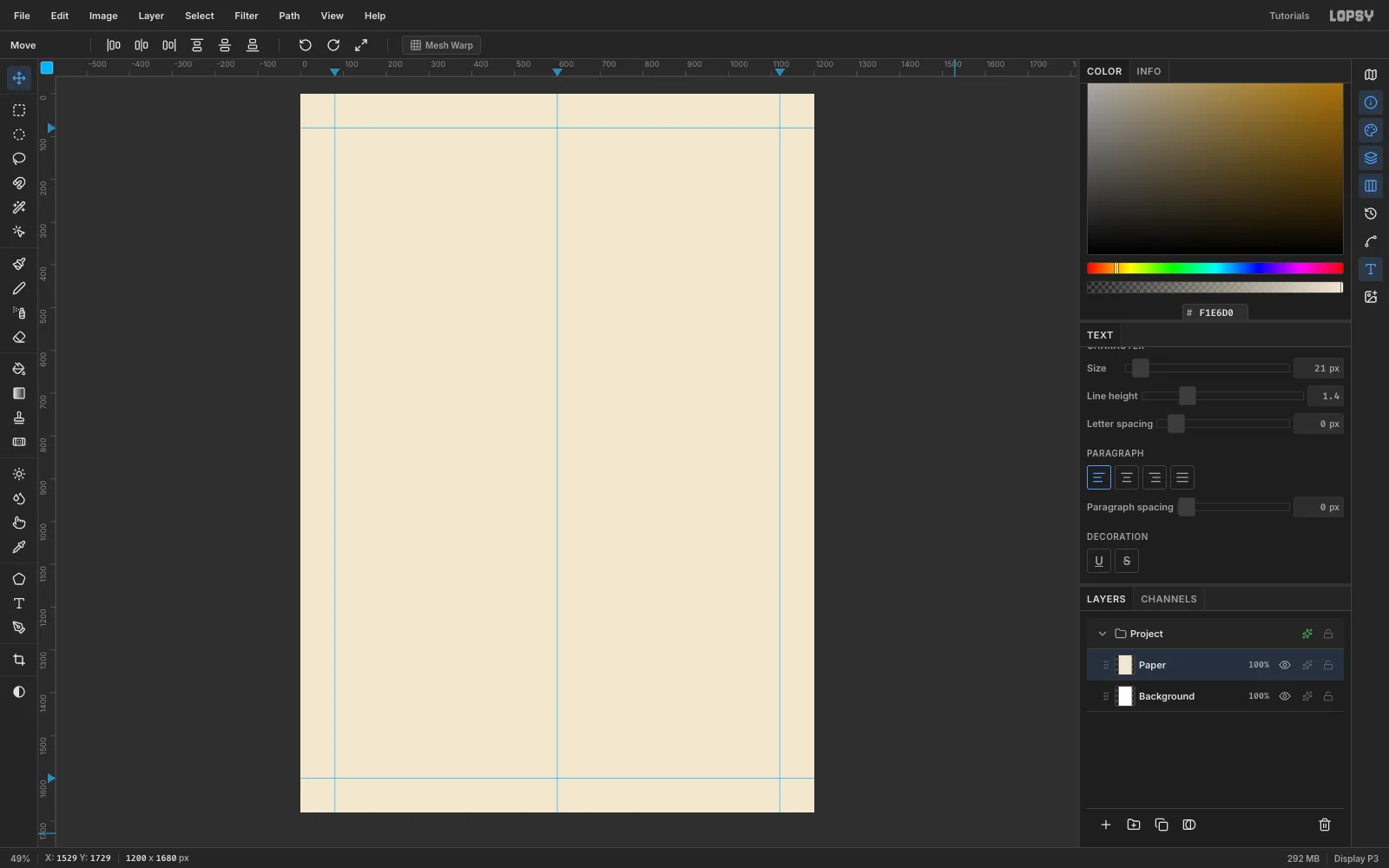Click the text Size slider

(1208, 368)
